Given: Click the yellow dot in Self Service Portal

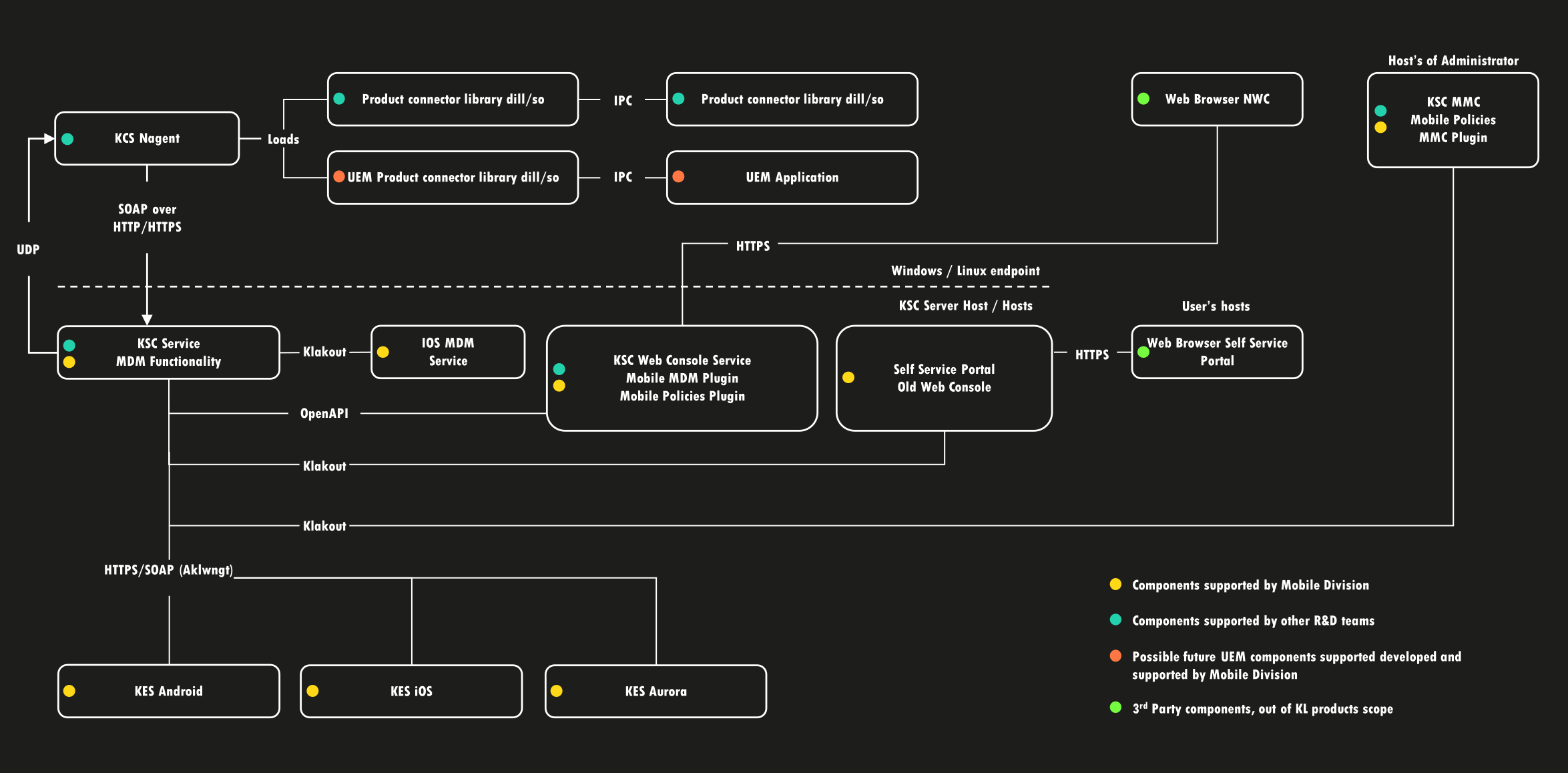Looking at the screenshot, I should point(848,378).
